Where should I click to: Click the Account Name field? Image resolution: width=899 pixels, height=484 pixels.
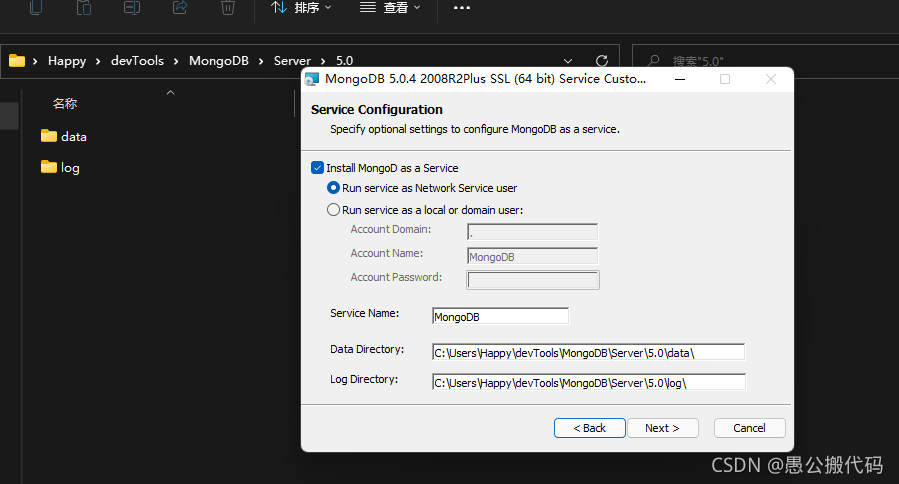click(533, 256)
